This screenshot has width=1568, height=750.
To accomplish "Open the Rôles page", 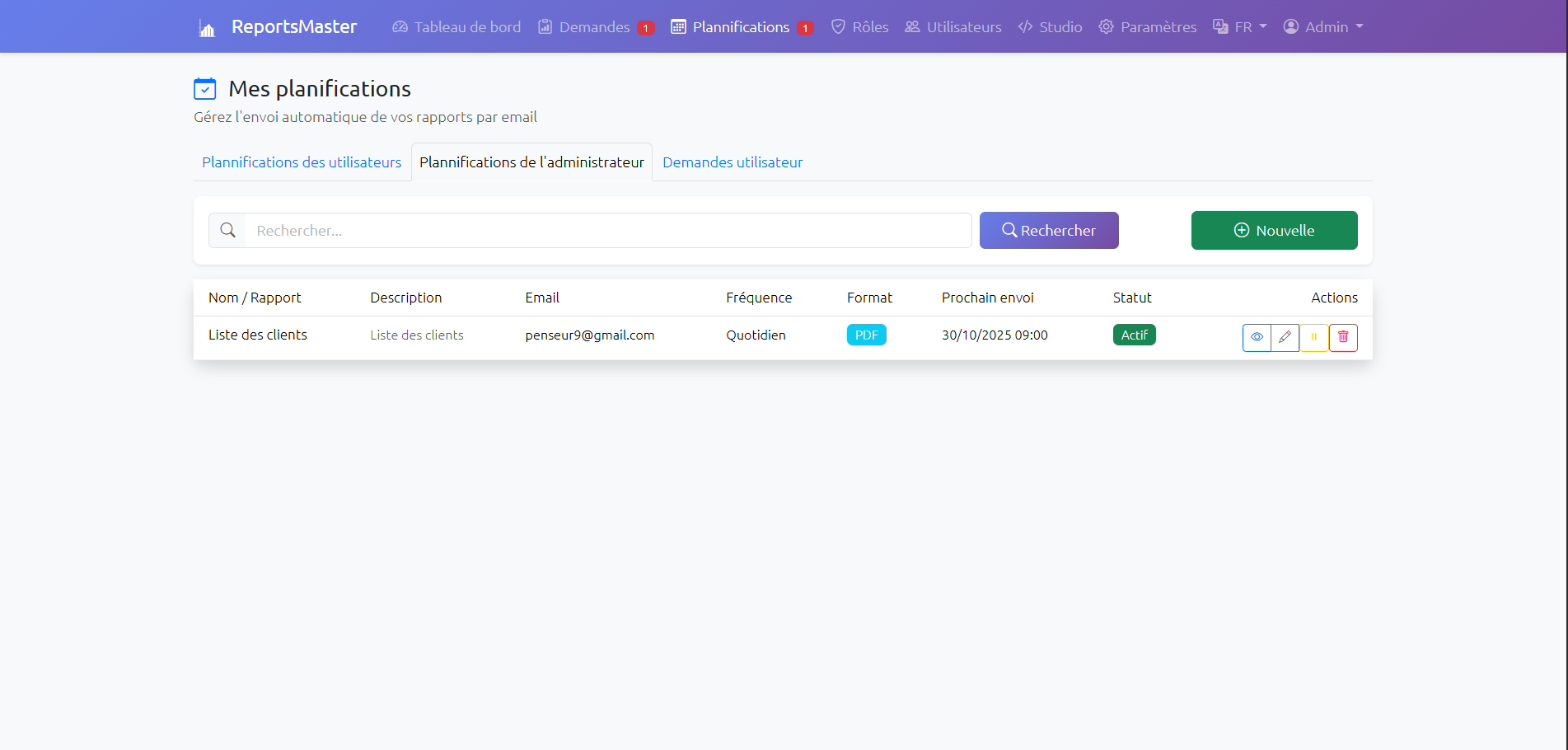I will coord(859,27).
